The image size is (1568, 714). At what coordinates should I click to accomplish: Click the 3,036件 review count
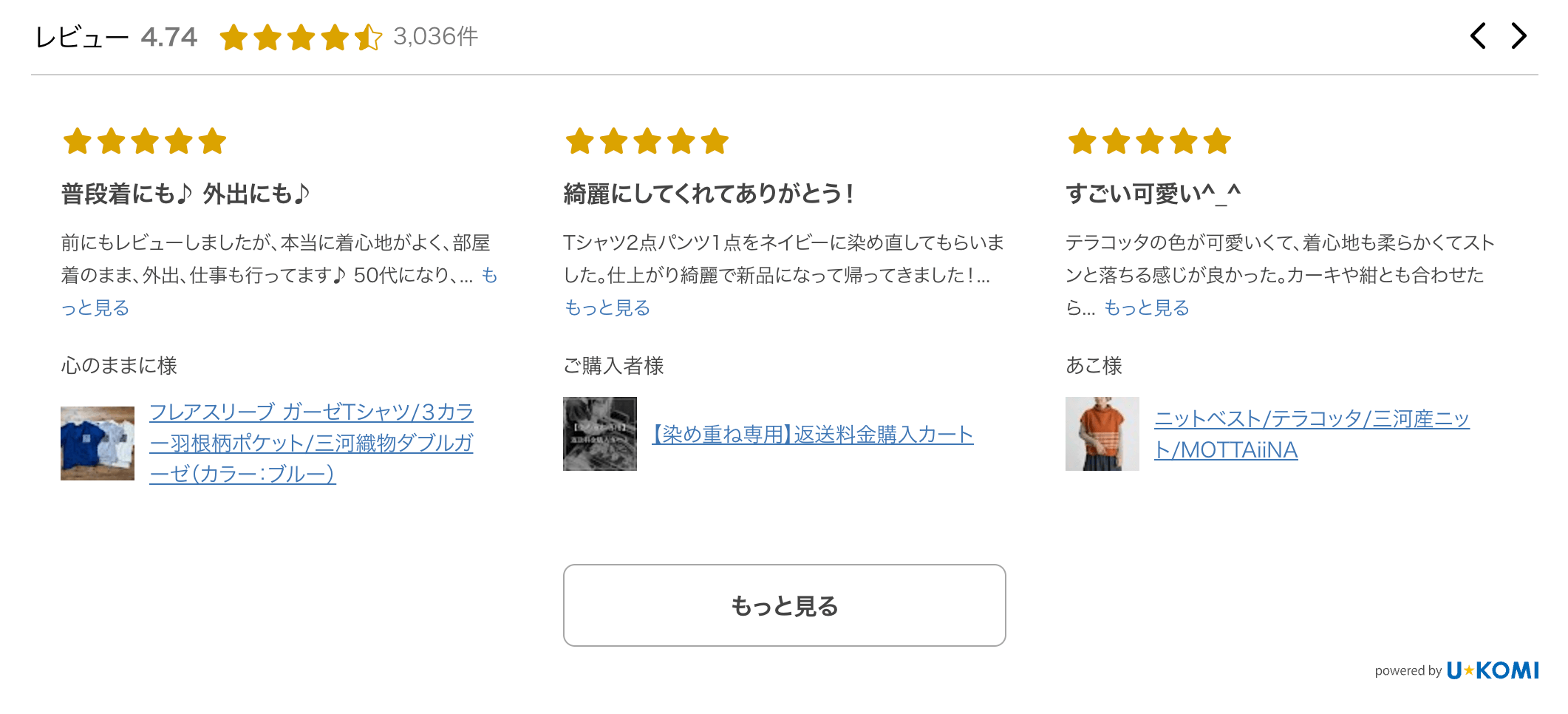[435, 37]
